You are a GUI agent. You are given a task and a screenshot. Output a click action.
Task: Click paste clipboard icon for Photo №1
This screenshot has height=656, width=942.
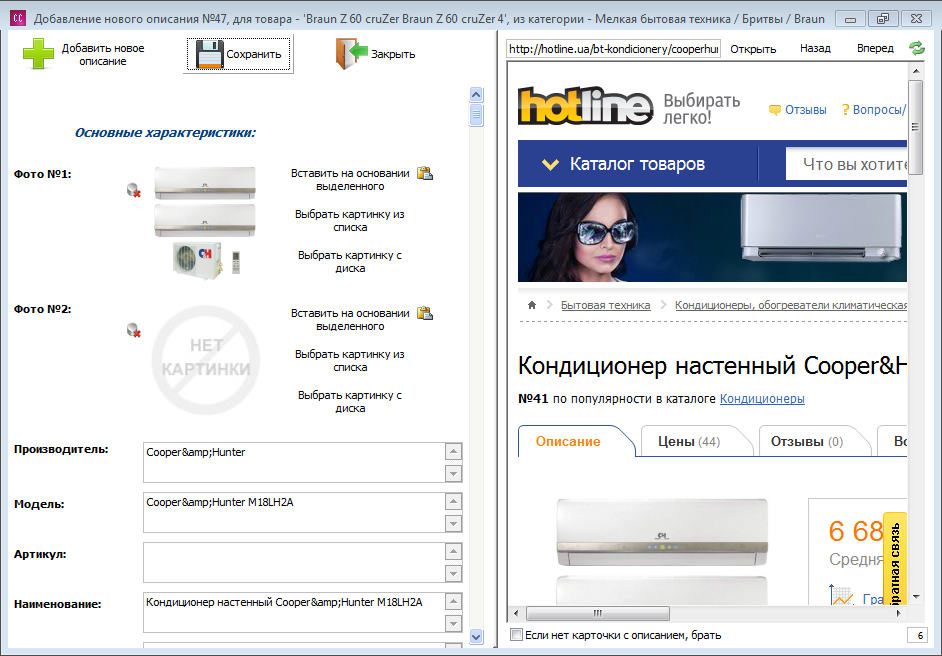(x=425, y=173)
